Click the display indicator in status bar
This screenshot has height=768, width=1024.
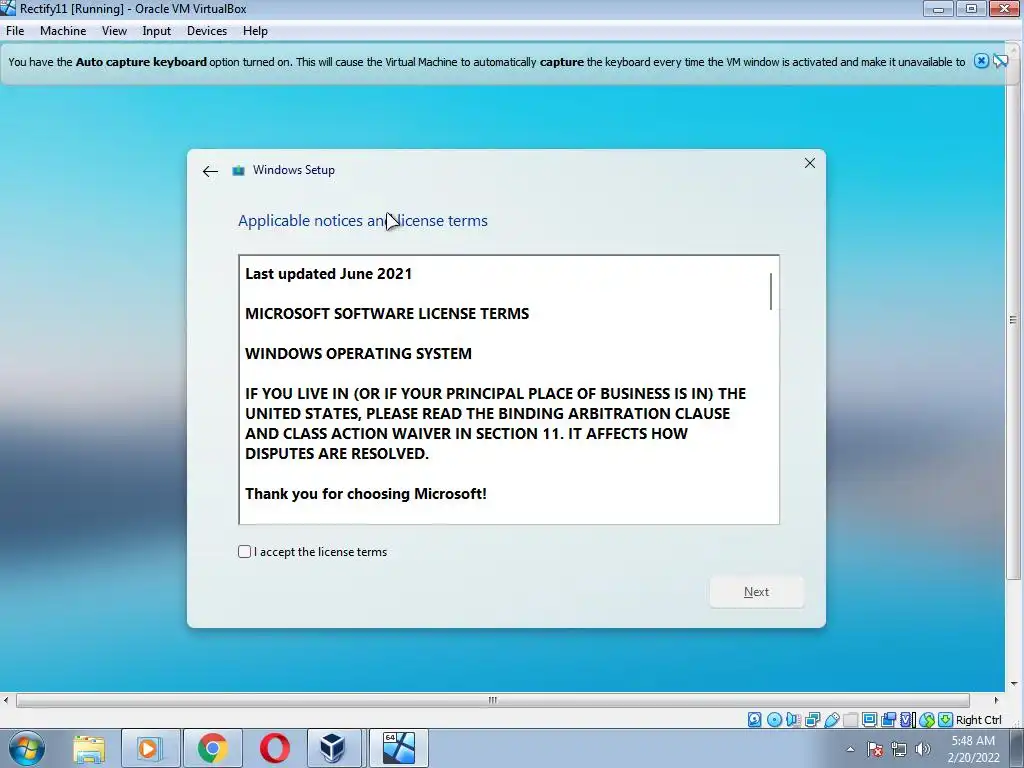[x=869, y=720]
